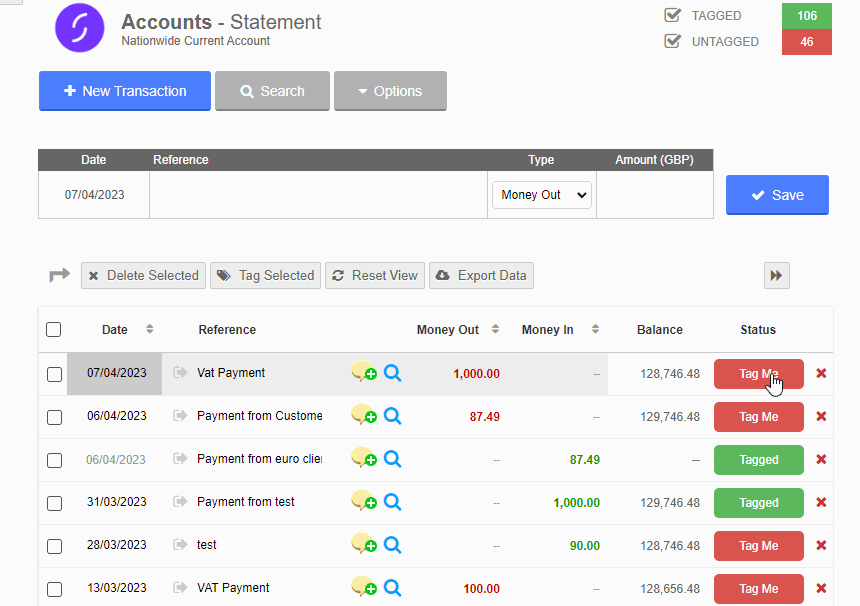Screen dimensions: 860x606
Task: Click the magnifier on the 28/03/2023 test row
Action: pyautogui.click(x=393, y=545)
